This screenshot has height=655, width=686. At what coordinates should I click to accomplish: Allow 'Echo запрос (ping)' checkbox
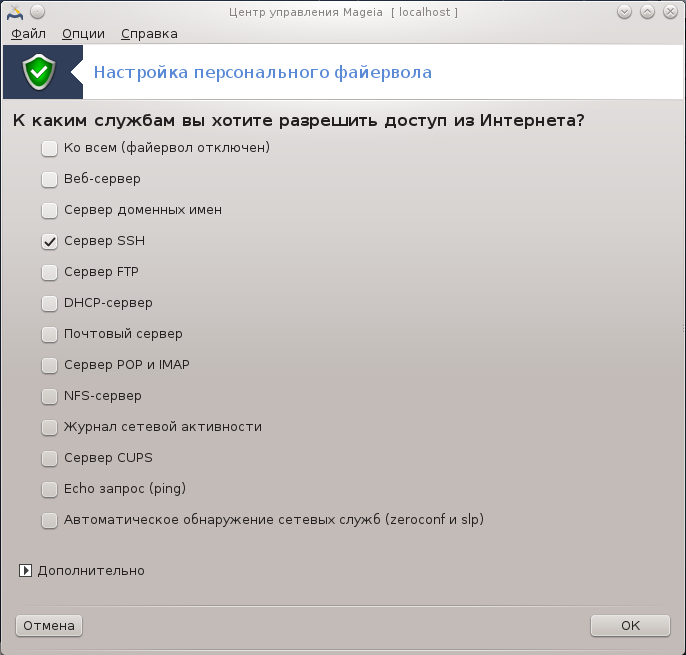pos(49,489)
